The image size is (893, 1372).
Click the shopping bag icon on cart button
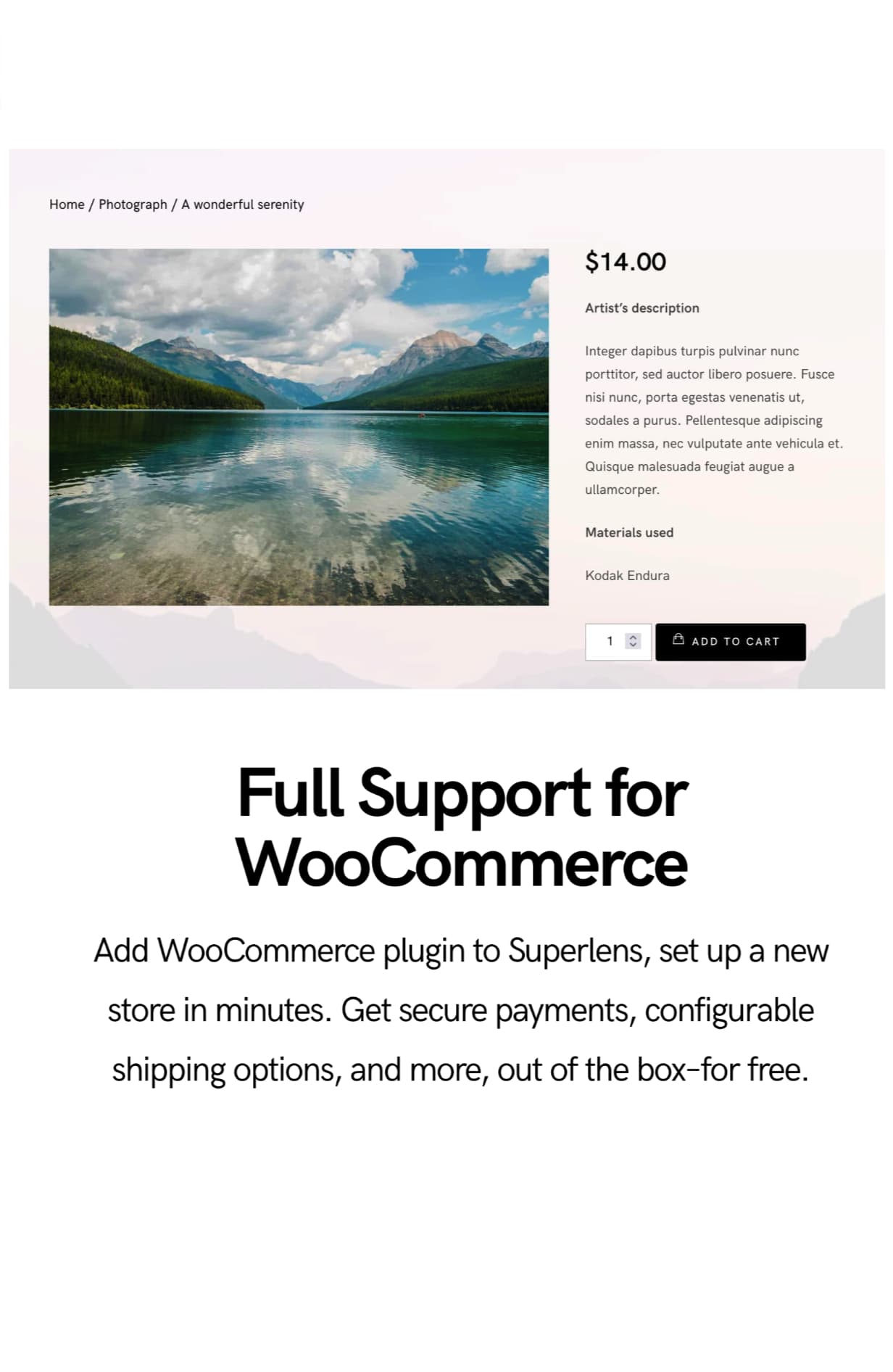coord(678,640)
